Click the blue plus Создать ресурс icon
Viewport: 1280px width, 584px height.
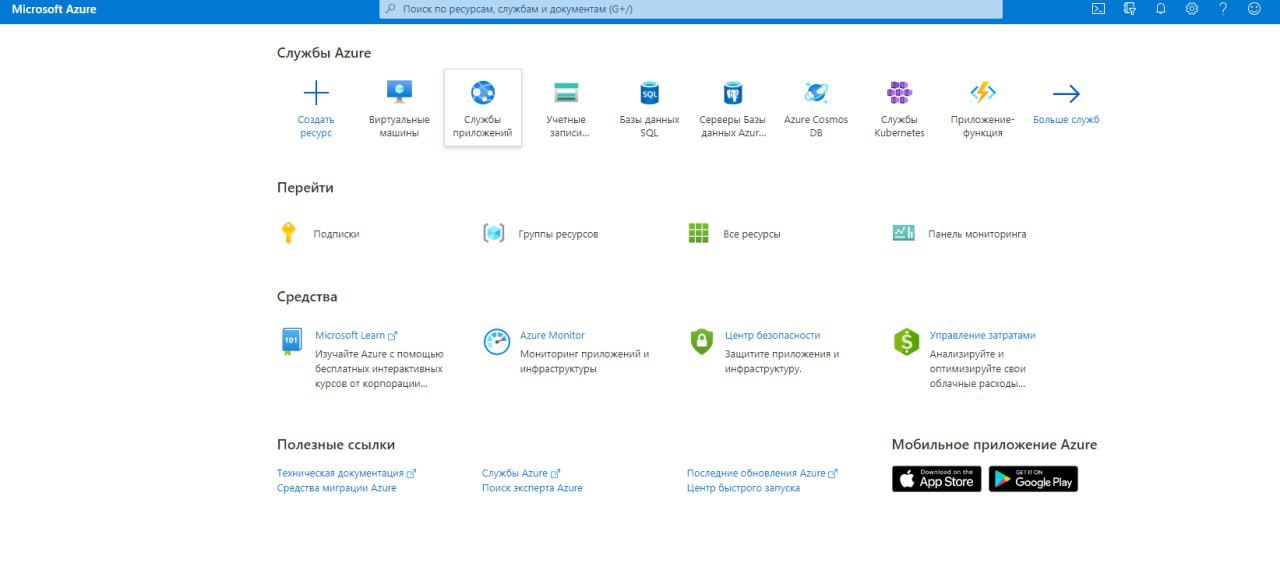[x=316, y=93]
